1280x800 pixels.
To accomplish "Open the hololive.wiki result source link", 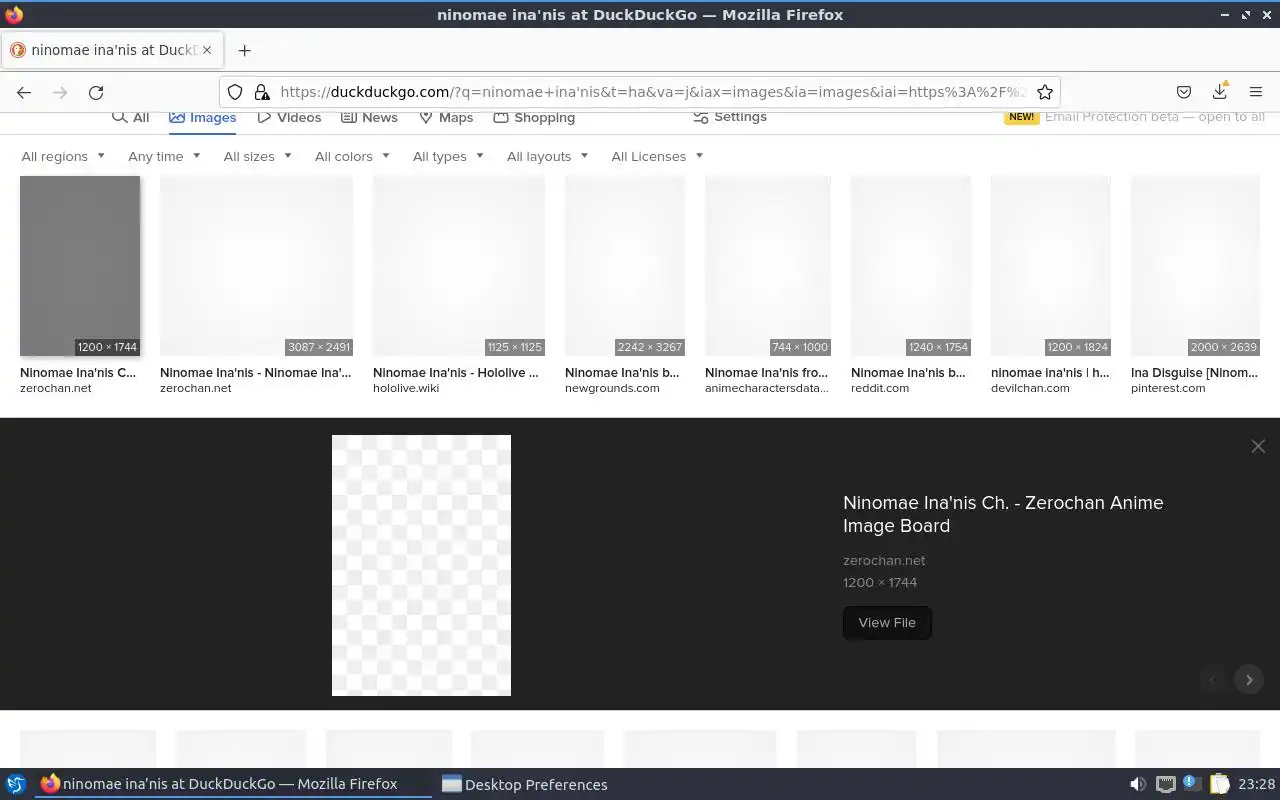I will [x=406, y=388].
